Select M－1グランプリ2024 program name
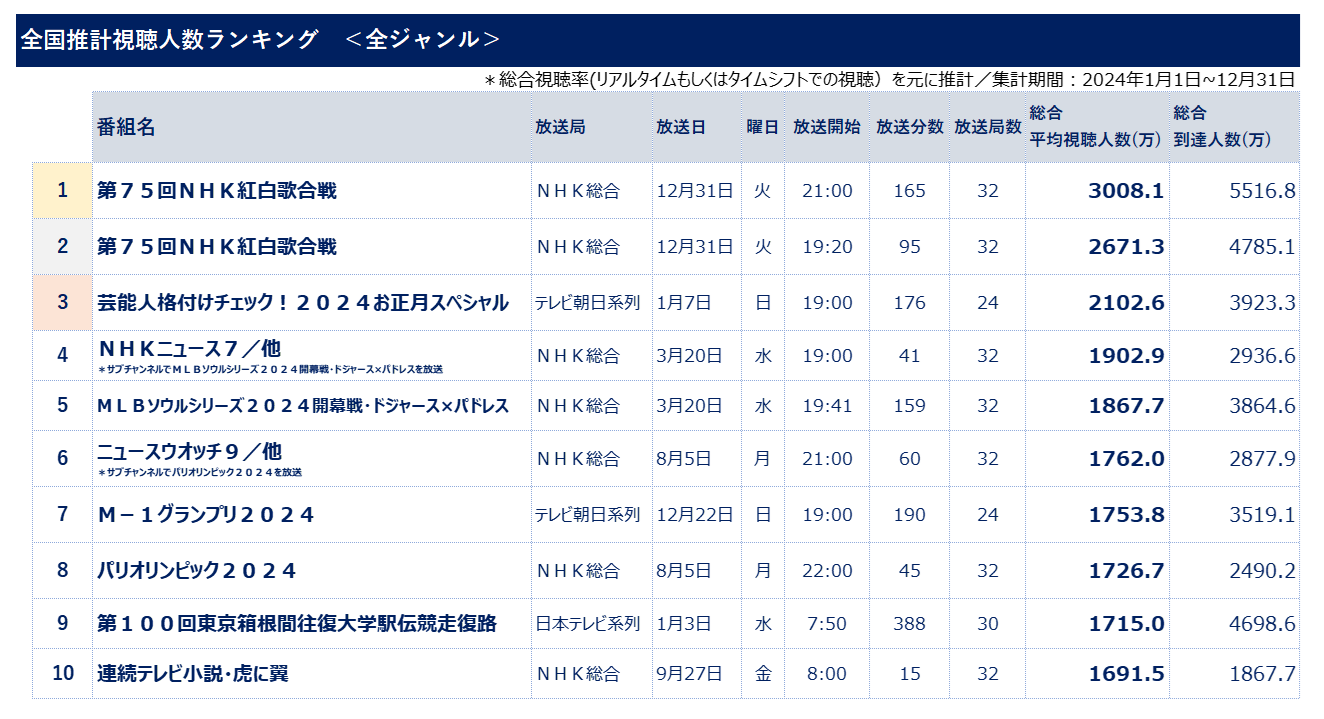Screen dimensions: 1324x719 206,514
